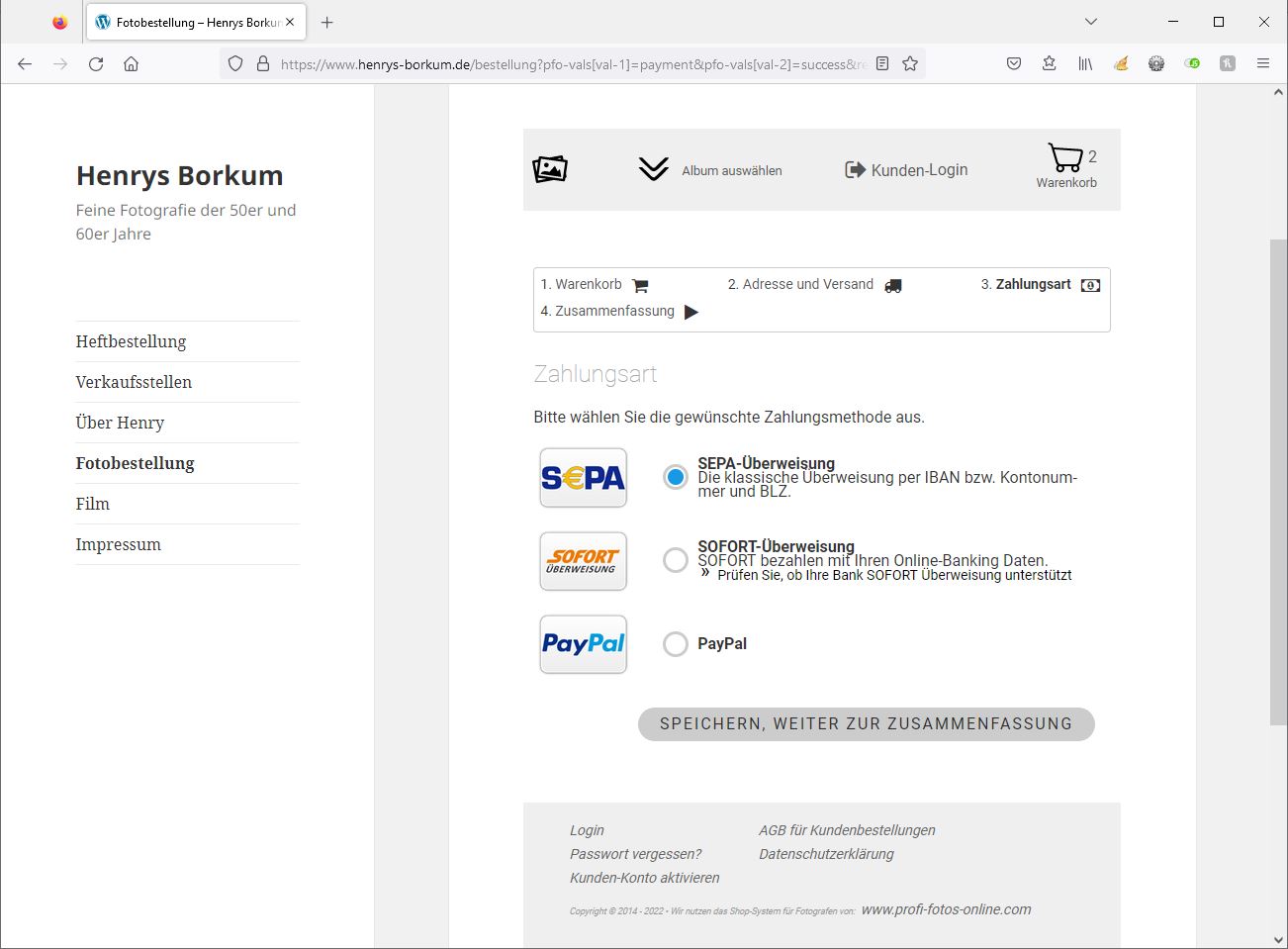Click the PayPal logo image
The width and height of the screenshot is (1288, 949).
pos(583,644)
